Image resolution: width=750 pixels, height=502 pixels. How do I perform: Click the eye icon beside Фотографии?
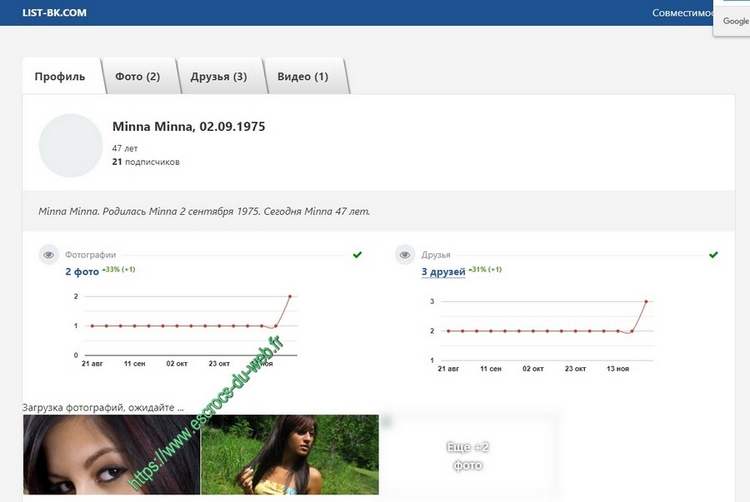[x=49, y=255]
